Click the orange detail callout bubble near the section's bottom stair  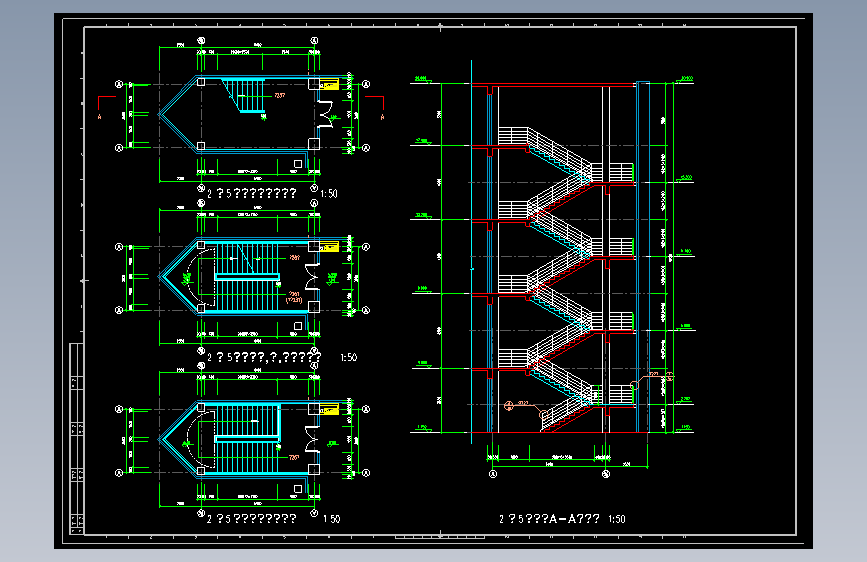point(509,405)
